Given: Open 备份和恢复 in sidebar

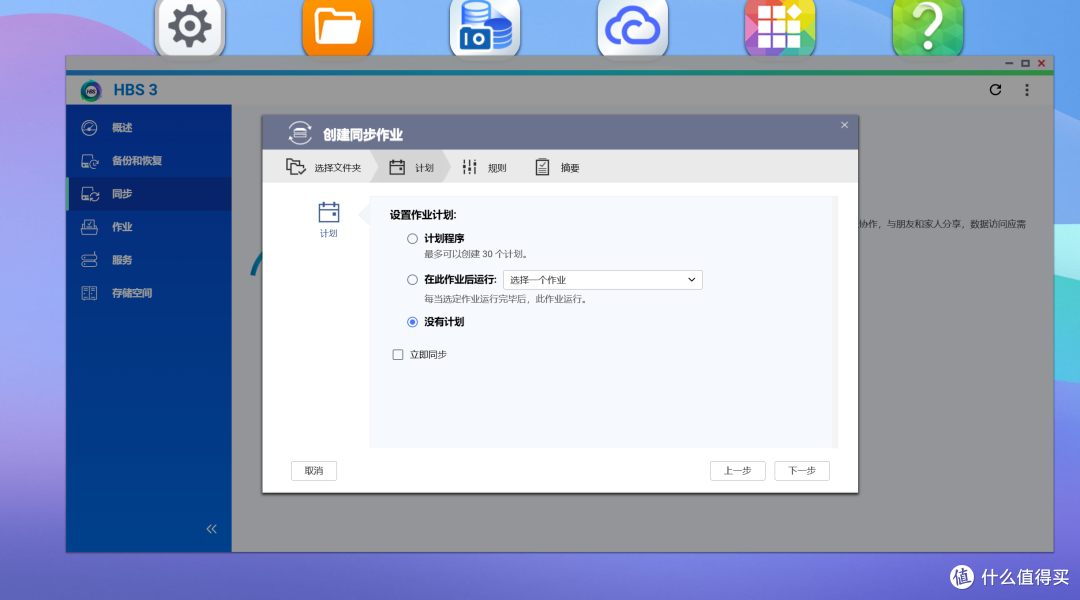Looking at the screenshot, I should [149, 161].
